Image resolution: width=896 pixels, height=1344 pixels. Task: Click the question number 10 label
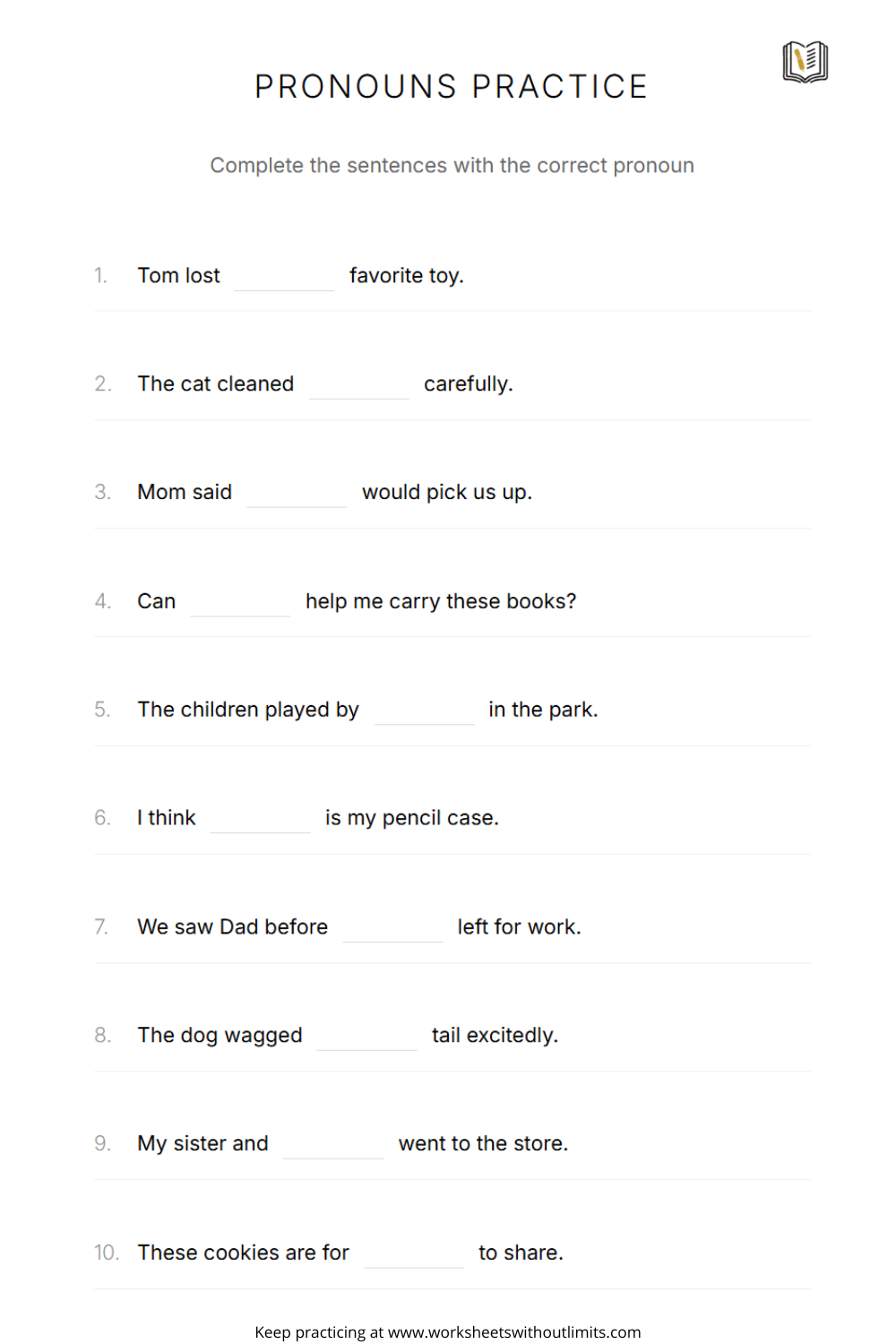coord(106,1253)
